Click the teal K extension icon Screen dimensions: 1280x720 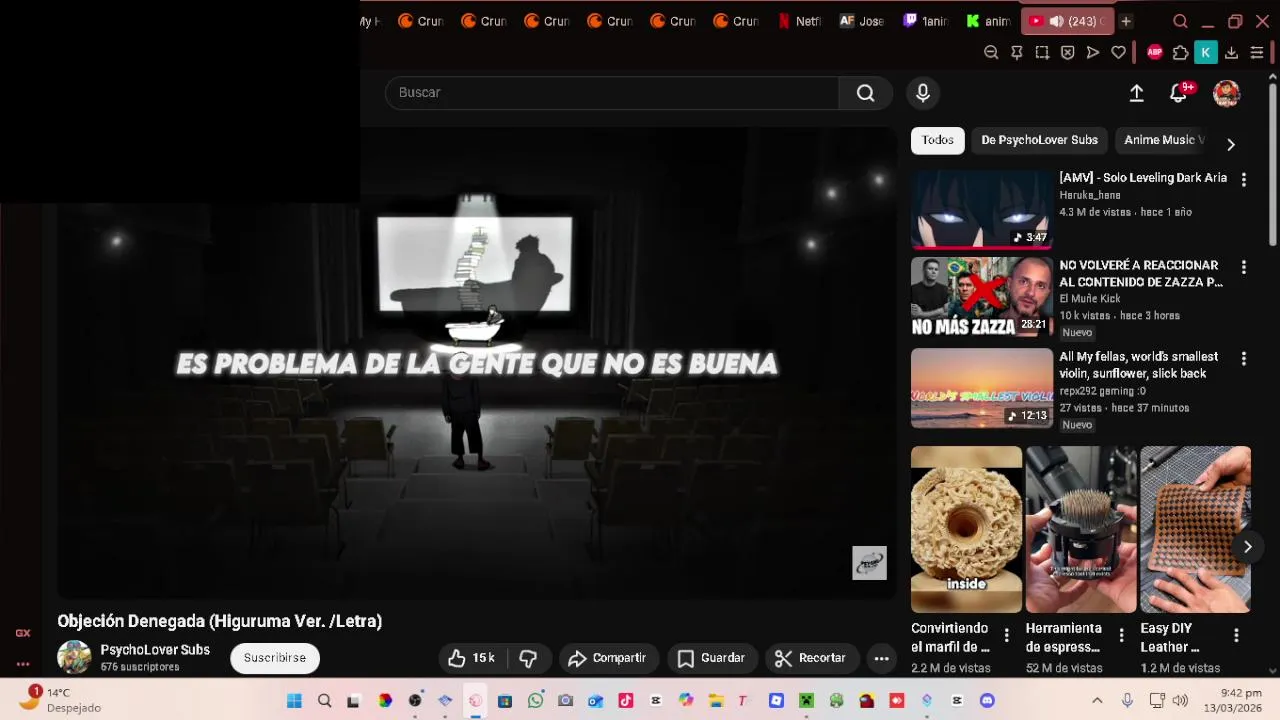[1206, 52]
